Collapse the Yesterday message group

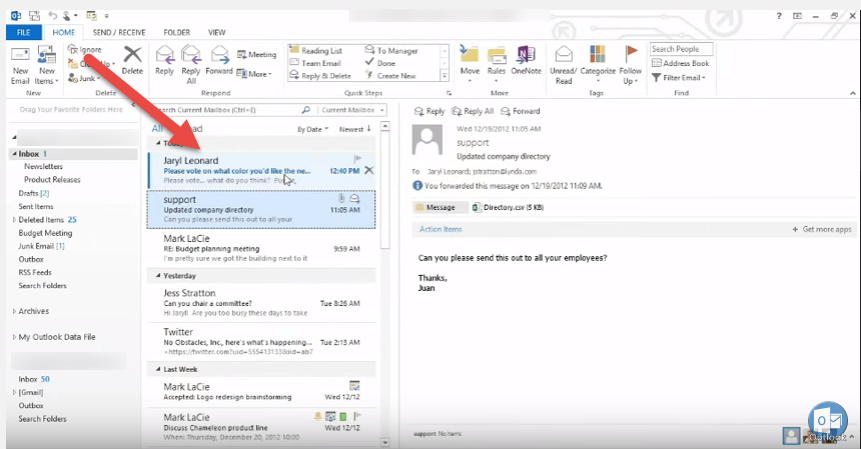pyautogui.click(x=158, y=276)
